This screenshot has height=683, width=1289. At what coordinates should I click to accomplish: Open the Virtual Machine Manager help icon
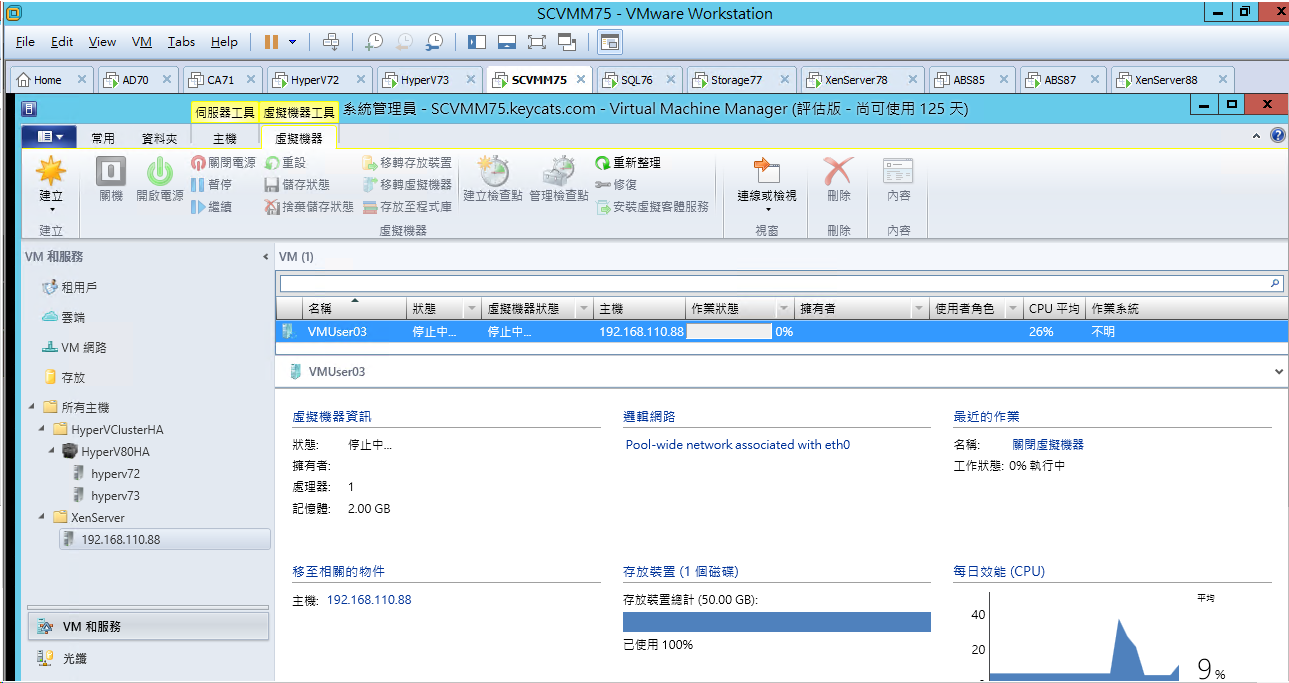[x=1278, y=135]
